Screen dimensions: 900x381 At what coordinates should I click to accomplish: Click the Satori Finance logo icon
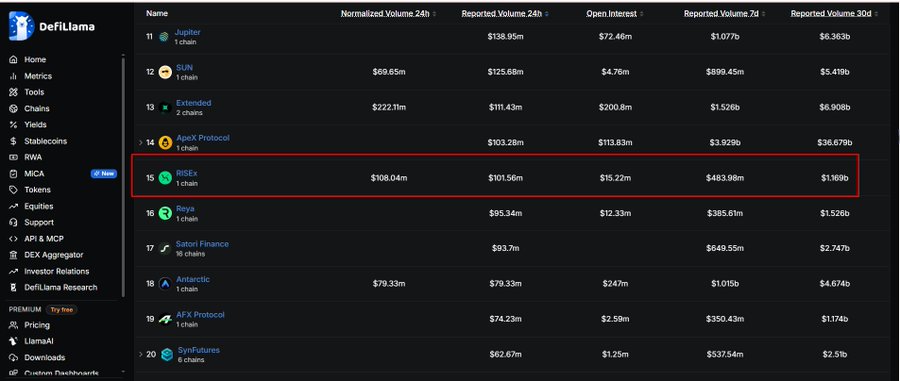point(165,248)
